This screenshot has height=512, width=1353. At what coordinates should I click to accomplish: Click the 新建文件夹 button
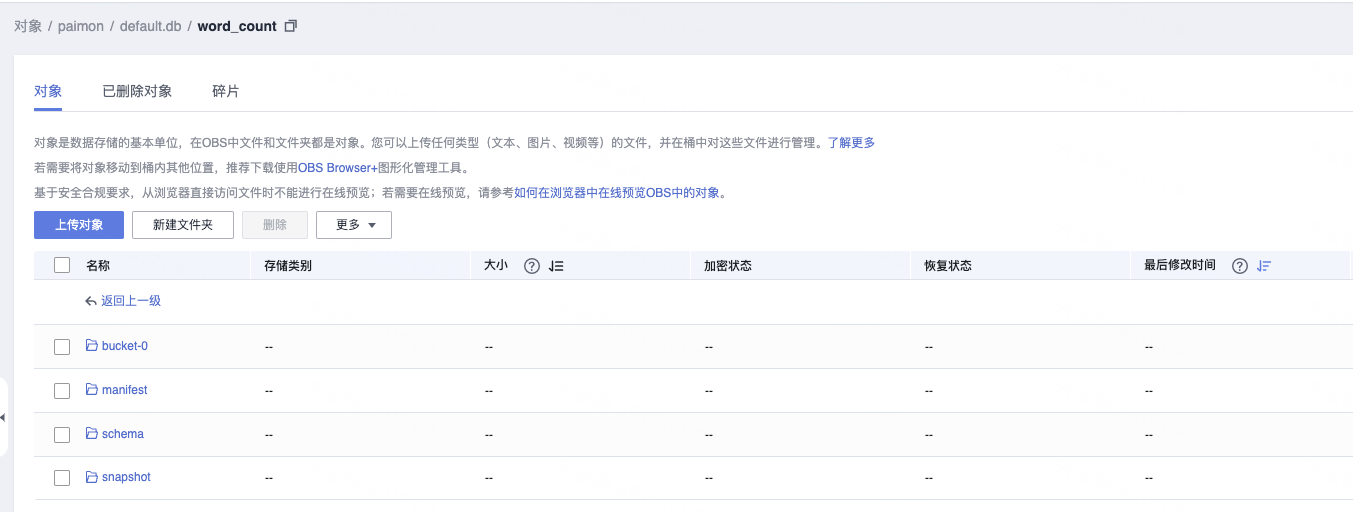(183, 225)
